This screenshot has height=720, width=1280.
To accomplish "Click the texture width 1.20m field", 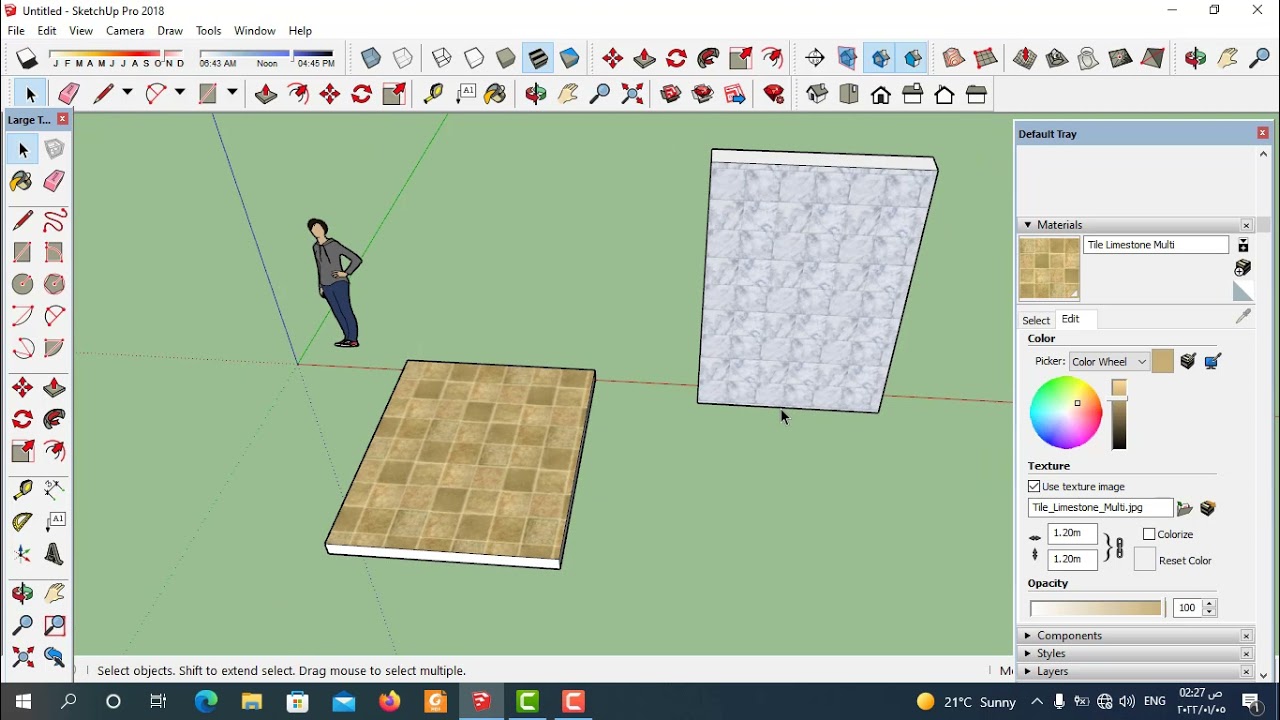I will click(1072, 534).
